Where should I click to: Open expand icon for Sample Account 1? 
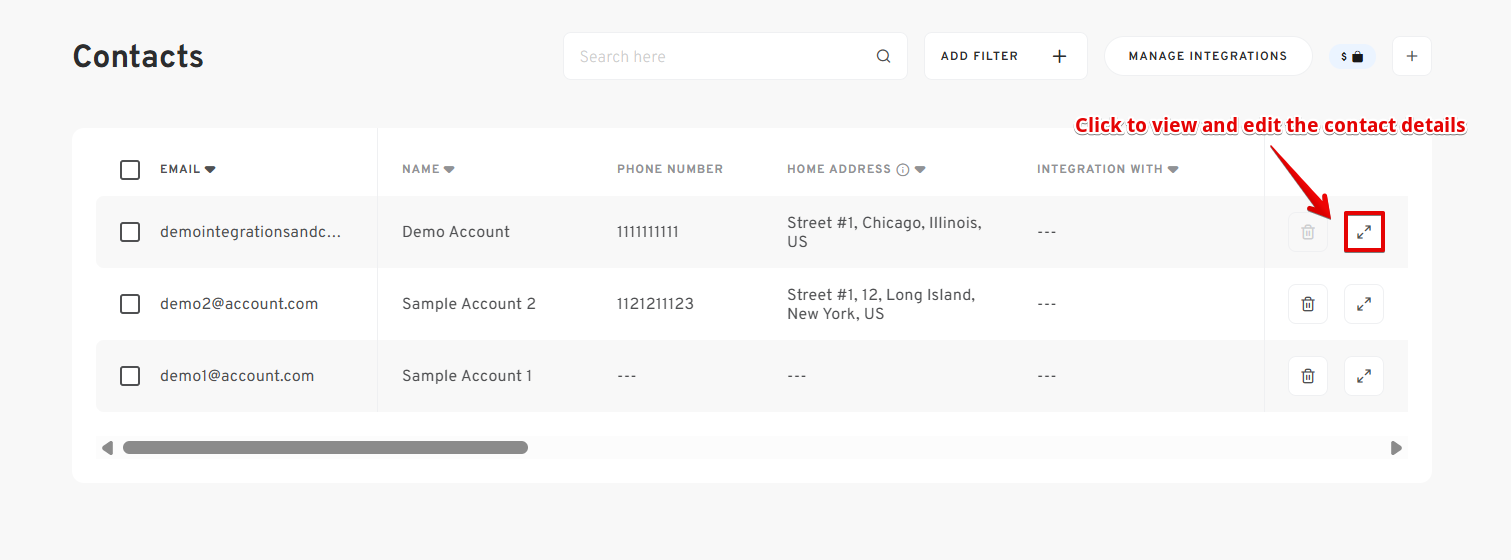(x=1364, y=376)
